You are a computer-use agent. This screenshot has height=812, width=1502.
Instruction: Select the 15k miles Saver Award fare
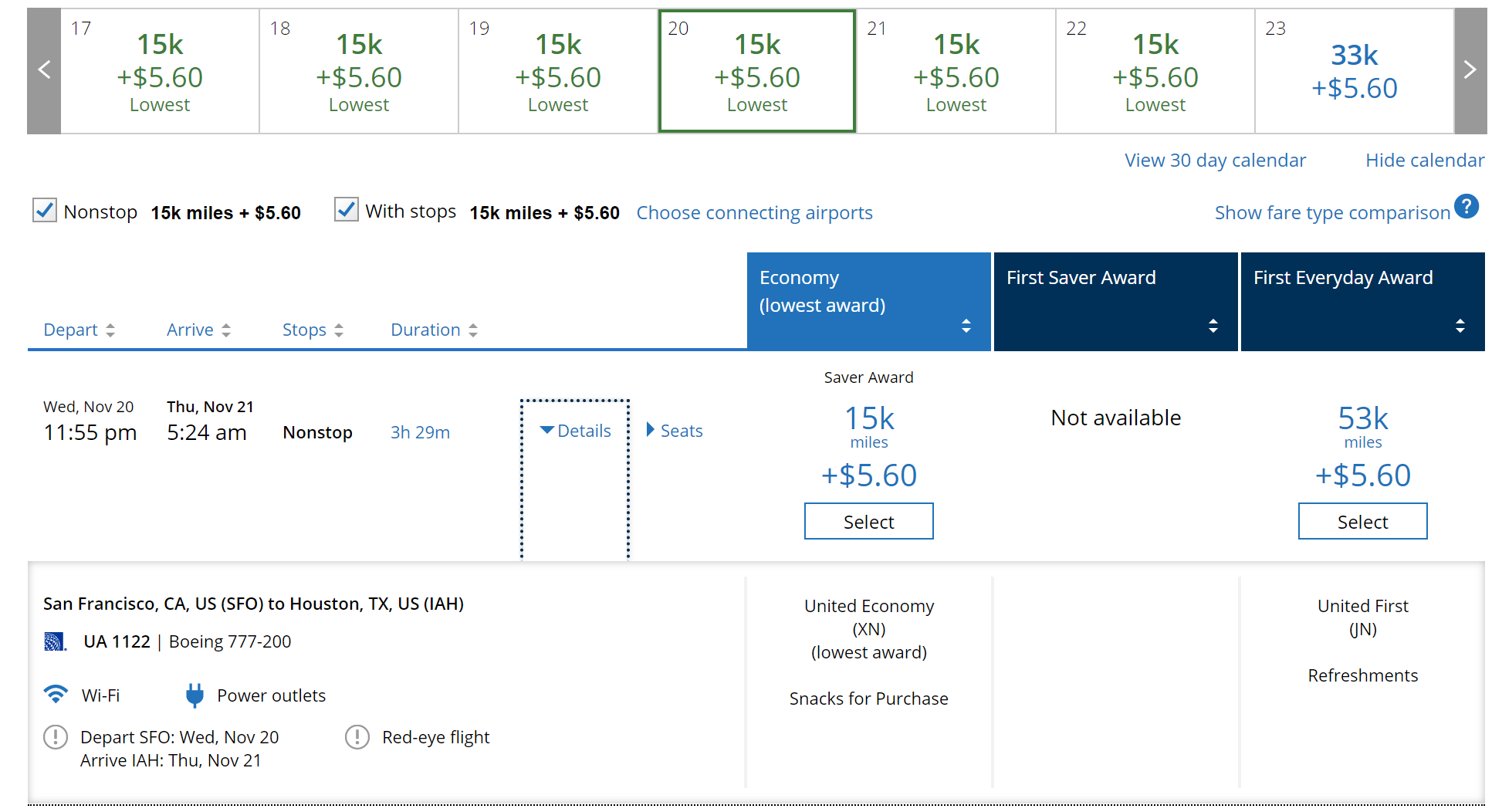[x=868, y=521]
